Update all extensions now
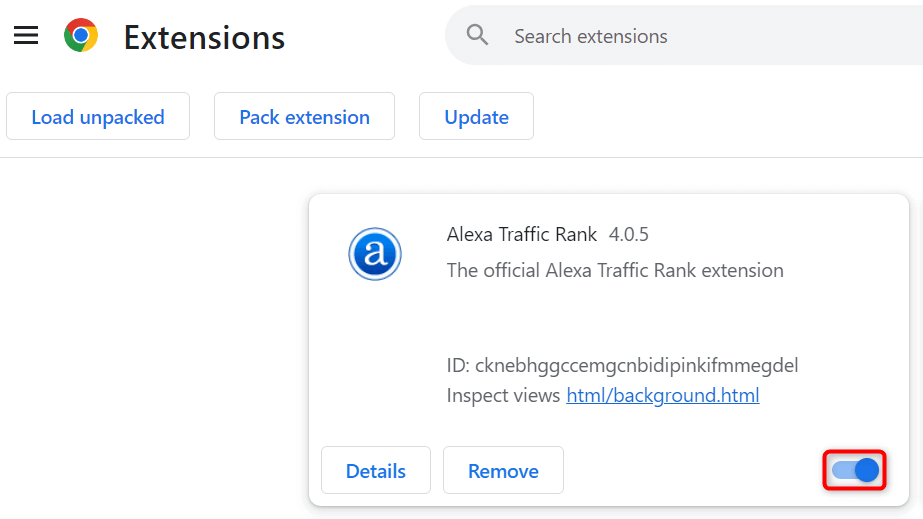Screen dimensions: 923x519 tap(476, 117)
